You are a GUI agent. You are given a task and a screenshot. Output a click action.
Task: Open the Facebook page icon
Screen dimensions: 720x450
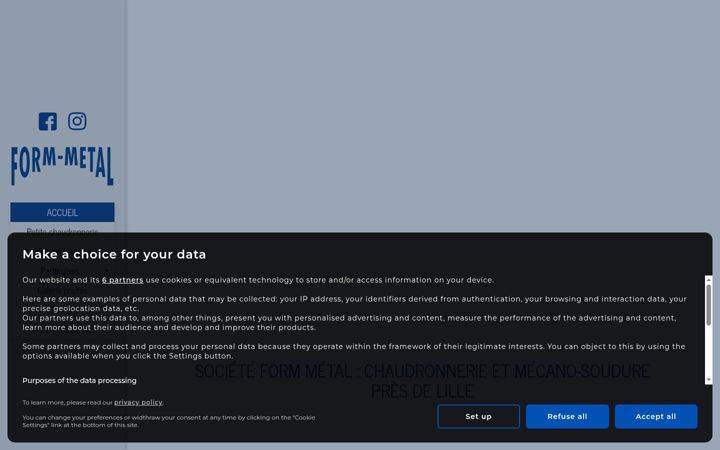48,121
